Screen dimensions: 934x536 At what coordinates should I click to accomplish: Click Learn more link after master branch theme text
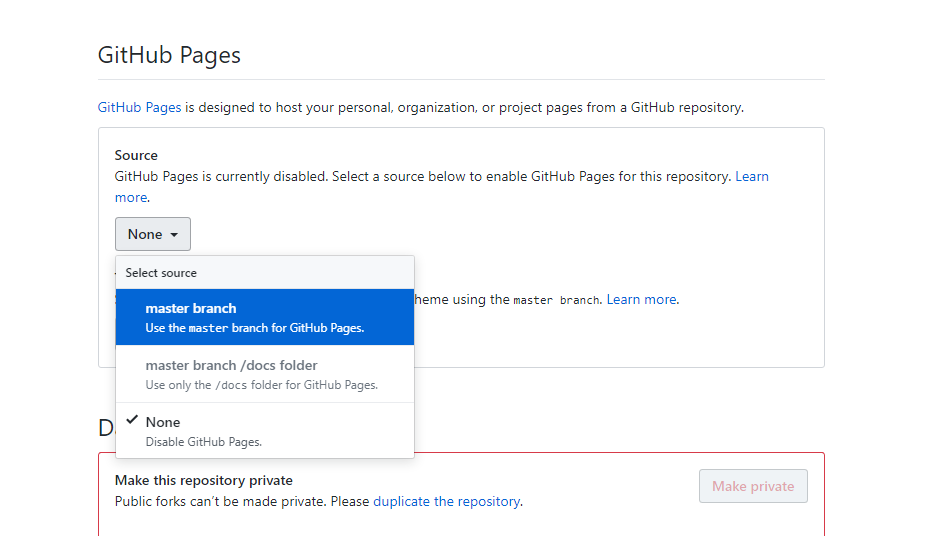coord(642,299)
